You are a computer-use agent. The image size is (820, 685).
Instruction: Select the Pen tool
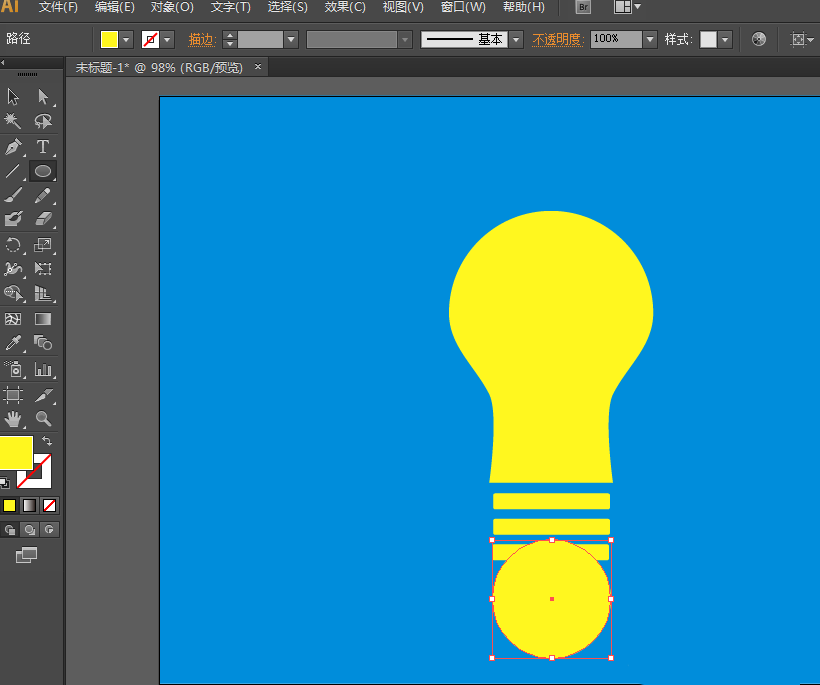(x=13, y=147)
